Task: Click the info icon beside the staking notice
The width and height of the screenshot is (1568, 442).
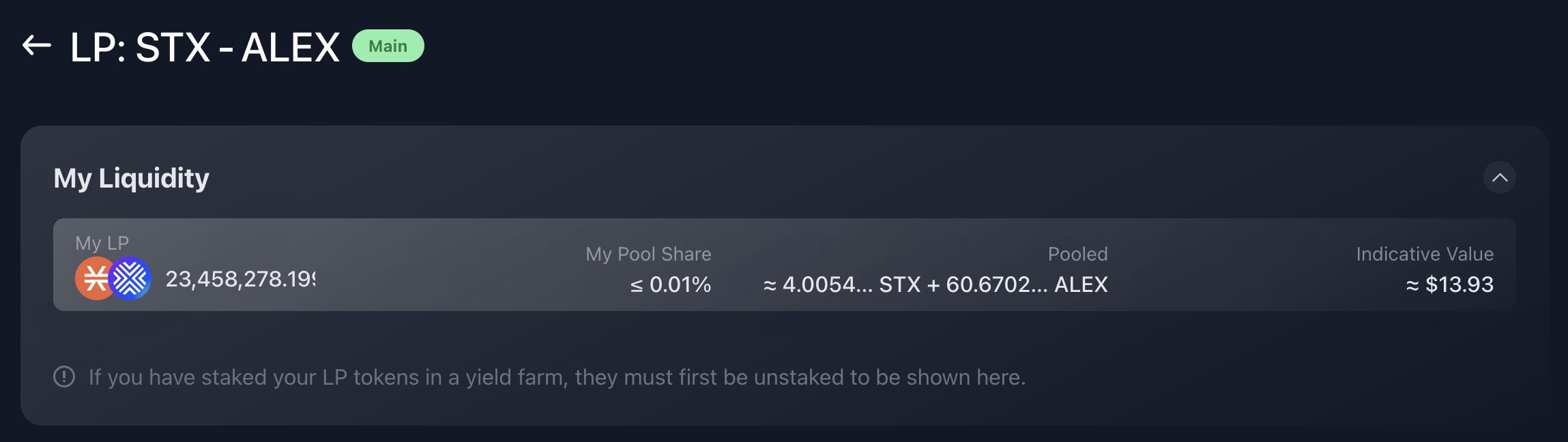Action: pos(64,377)
